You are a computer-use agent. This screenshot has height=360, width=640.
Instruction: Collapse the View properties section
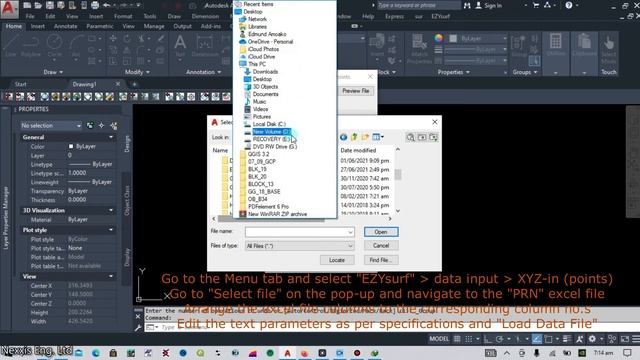[x=111, y=276]
